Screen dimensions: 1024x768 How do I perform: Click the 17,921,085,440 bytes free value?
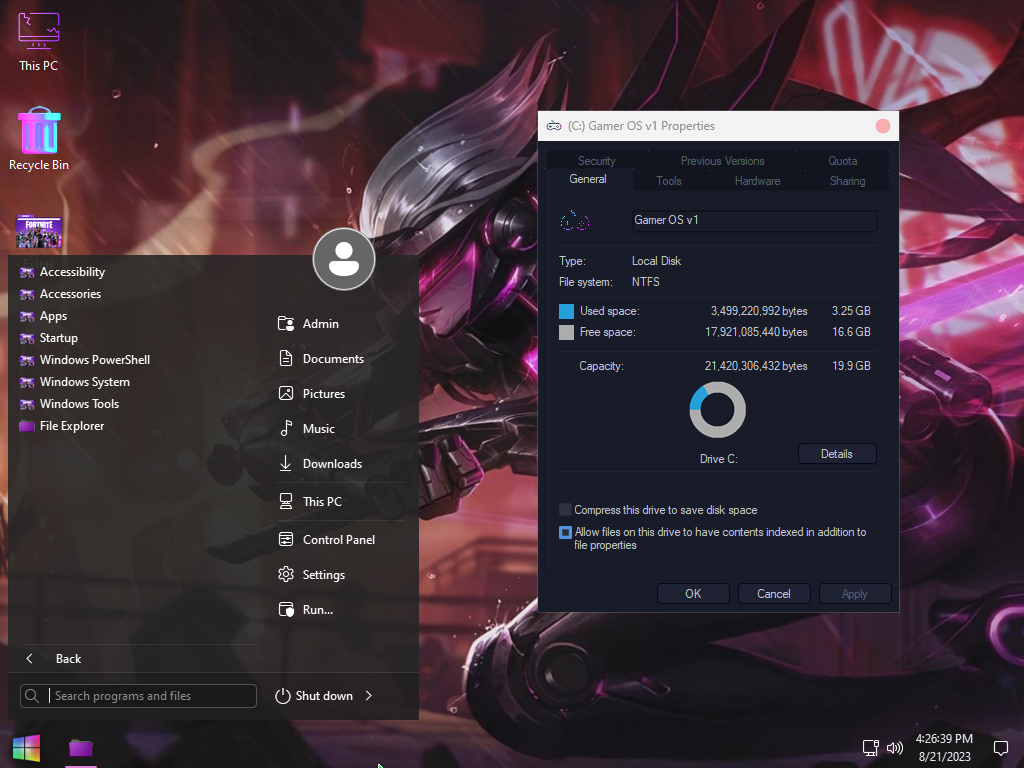pyautogui.click(x=756, y=332)
